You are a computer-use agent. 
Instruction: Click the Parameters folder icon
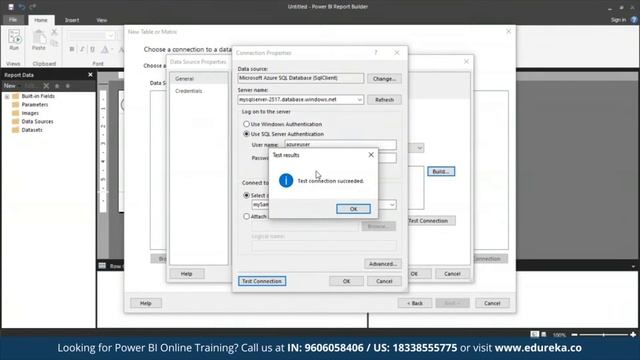pyautogui.click(x=16, y=104)
